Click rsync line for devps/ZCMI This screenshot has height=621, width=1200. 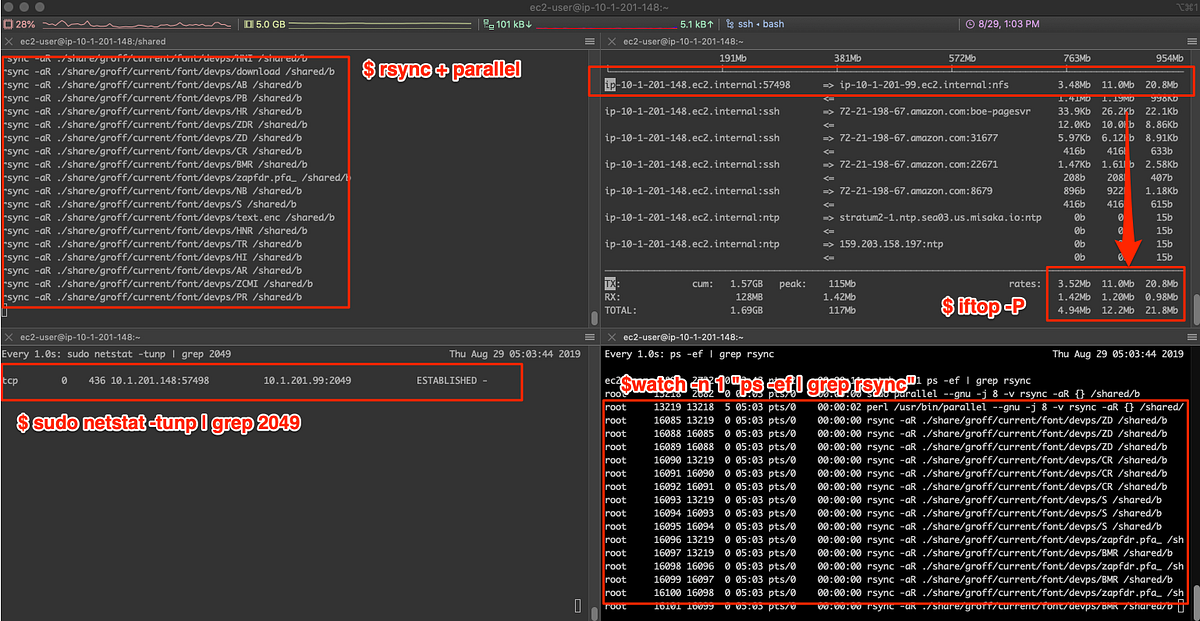(158, 283)
